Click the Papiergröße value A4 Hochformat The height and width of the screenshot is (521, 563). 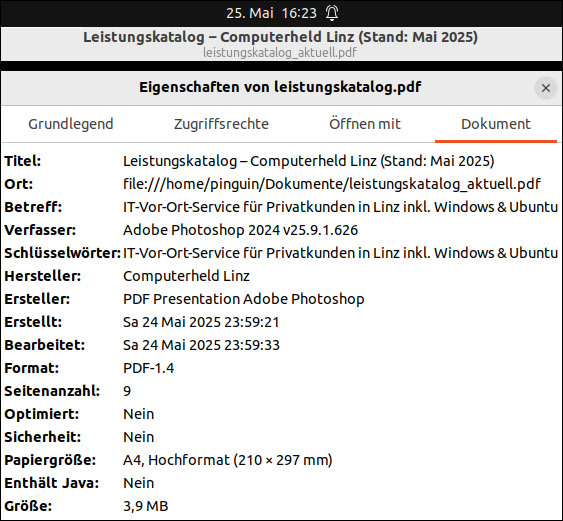[228, 460]
